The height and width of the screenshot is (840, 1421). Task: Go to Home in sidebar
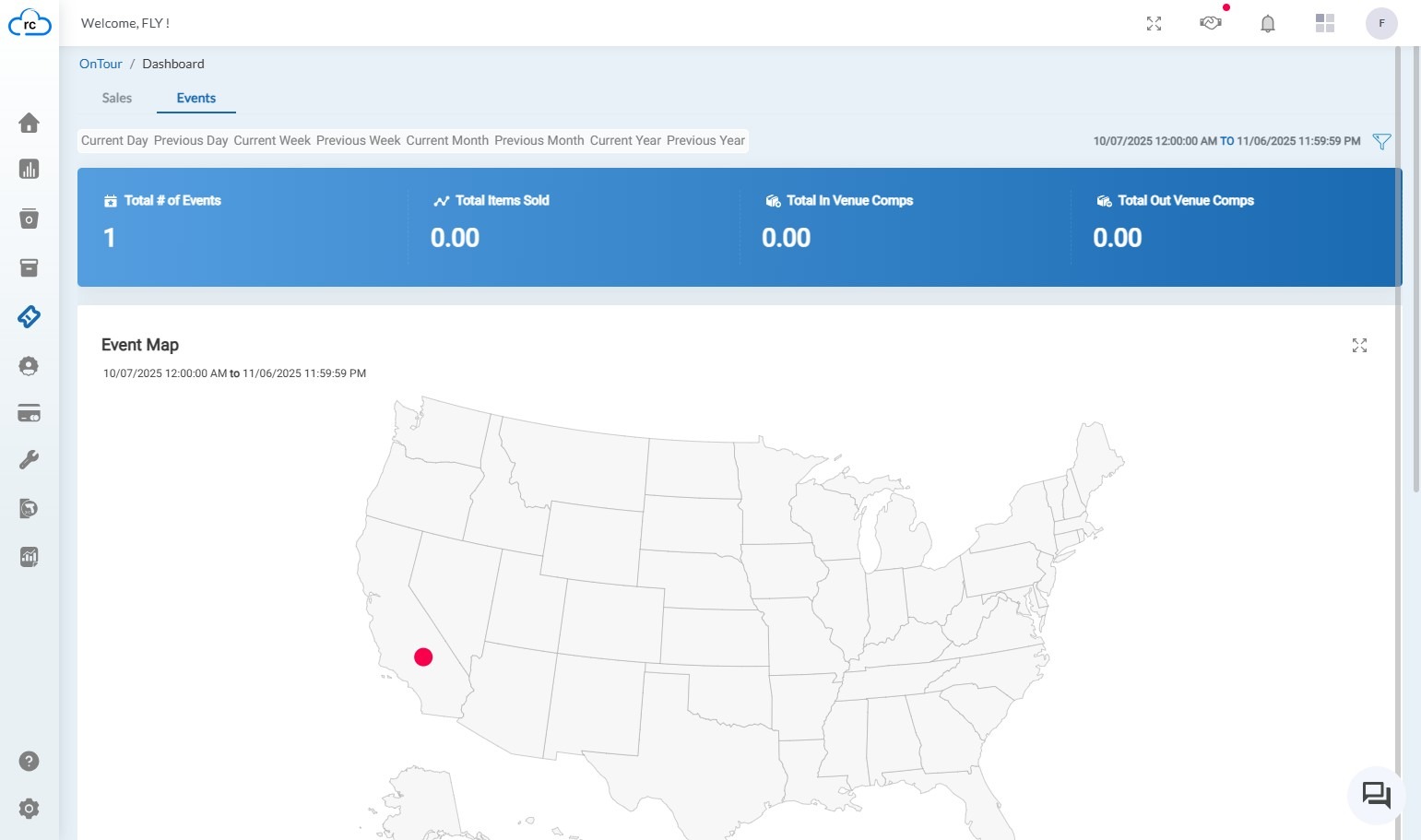click(30, 123)
